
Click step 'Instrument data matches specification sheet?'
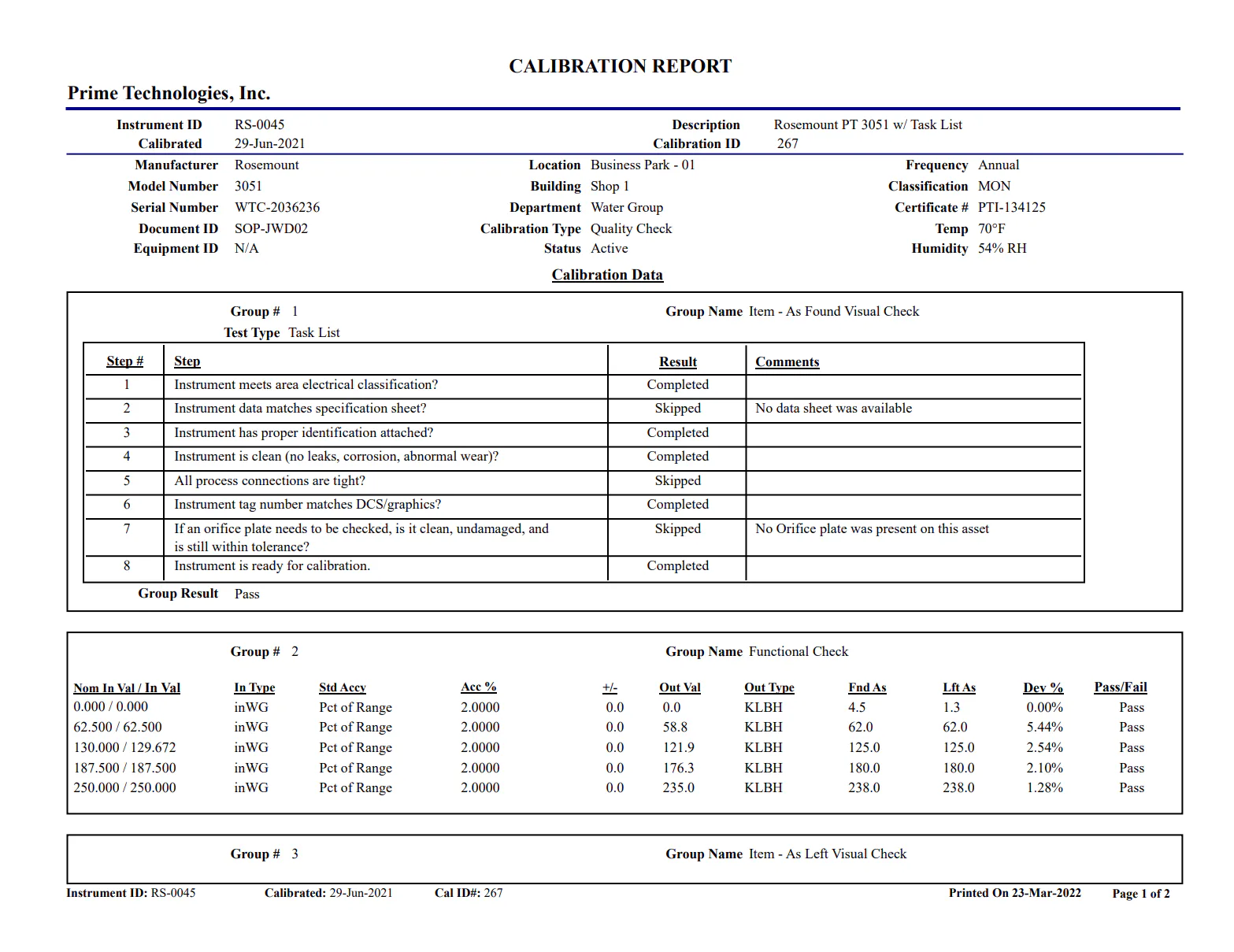coord(300,408)
